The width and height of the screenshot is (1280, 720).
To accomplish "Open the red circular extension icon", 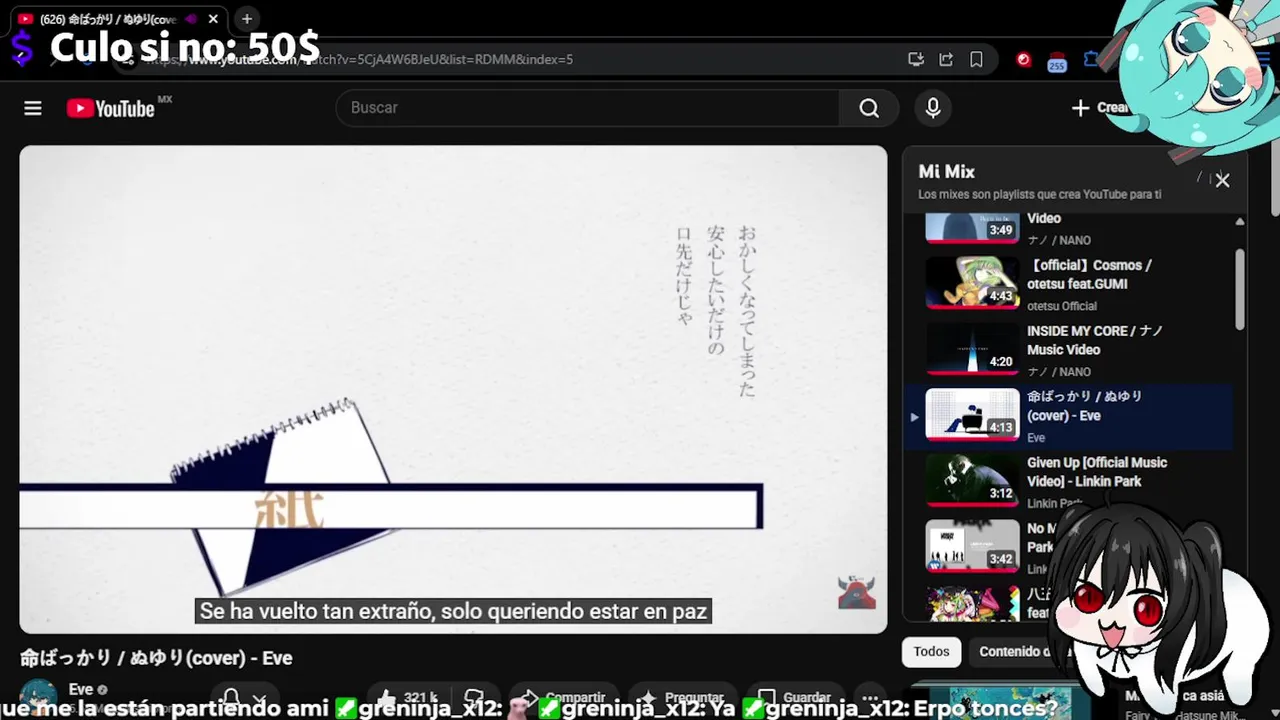I will [x=1023, y=59].
